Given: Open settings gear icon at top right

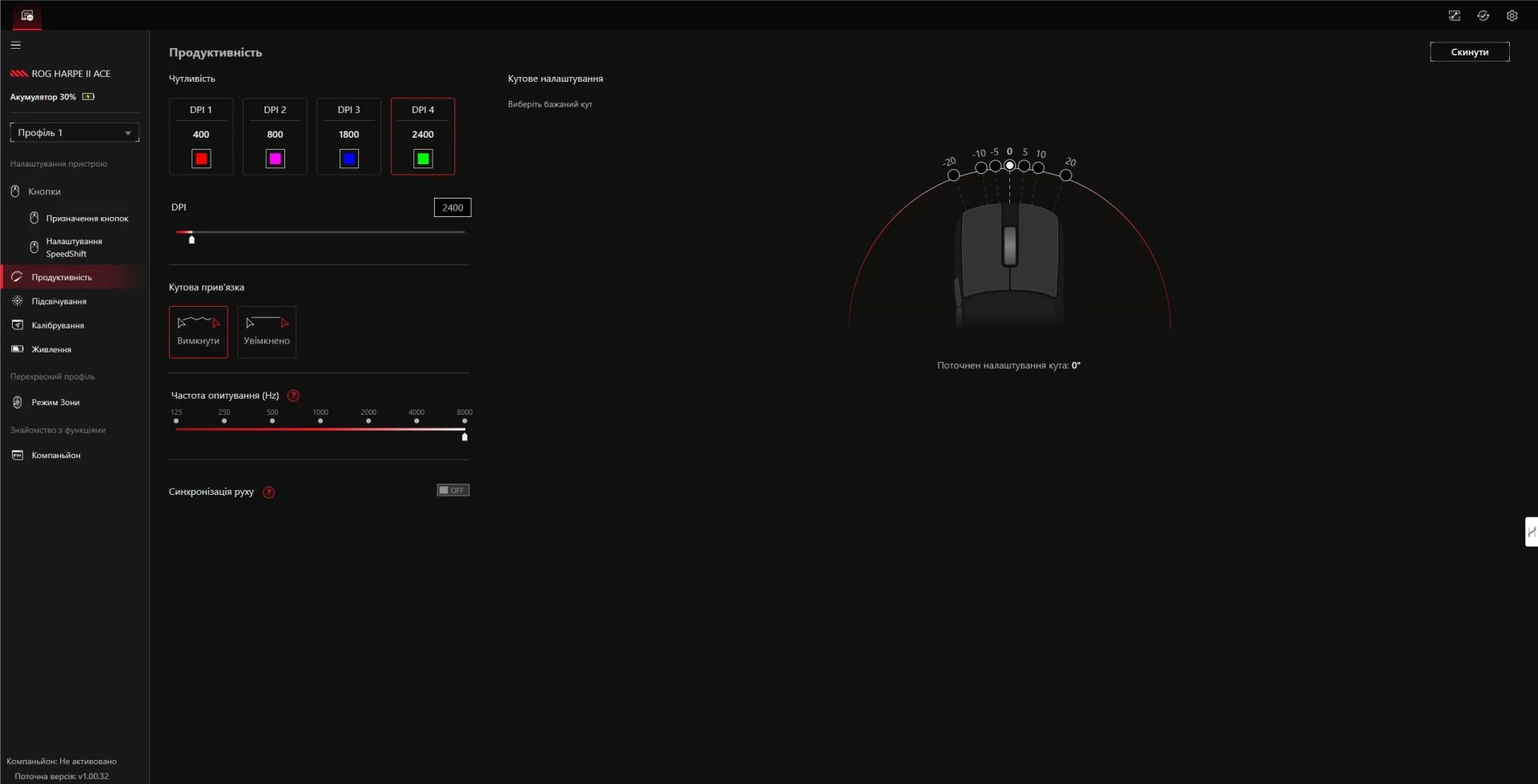Looking at the screenshot, I should (x=1512, y=16).
